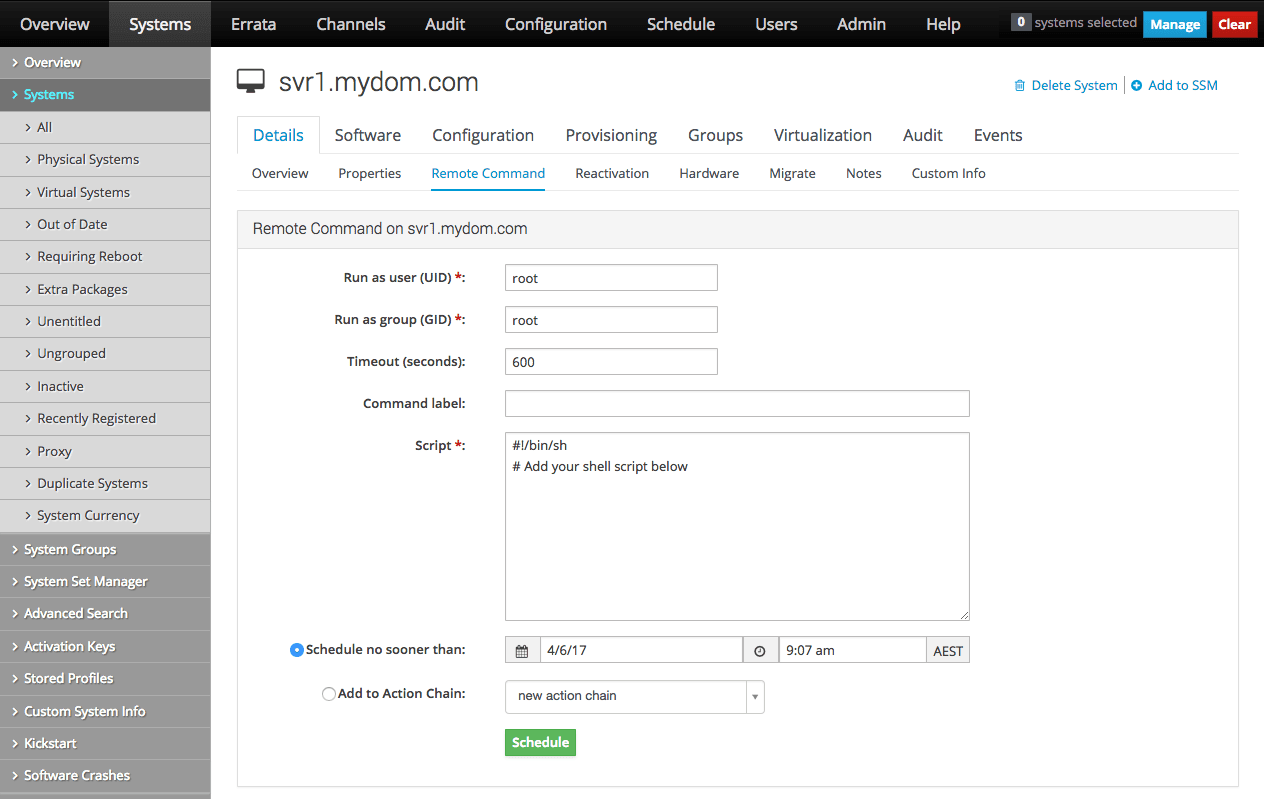Open Recently Registered in the sidebar

105,418
